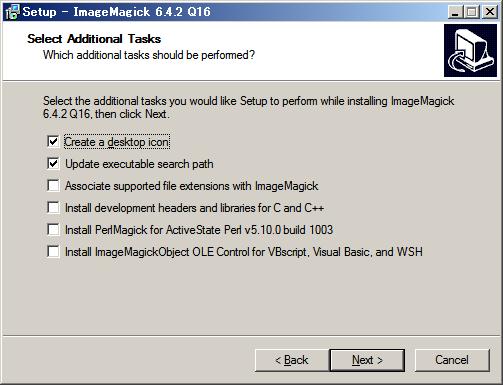Image resolution: width=503 pixels, height=385 pixels.
Task: Proceed by clicking Next
Action: (x=367, y=360)
